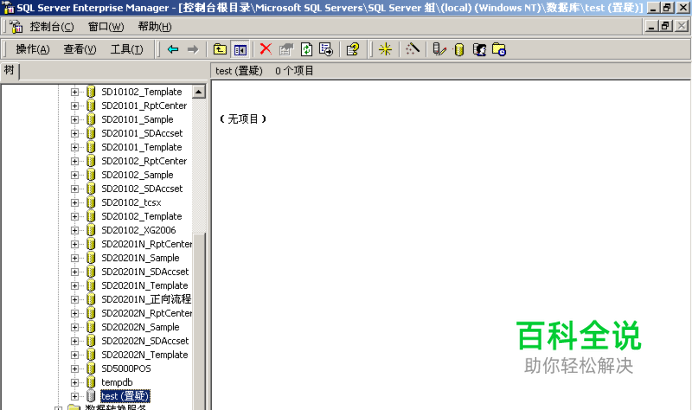This screenshot has height=410, width=692.
Task: Click the SD20102_tcsx database icon
Action: point(91,203)
